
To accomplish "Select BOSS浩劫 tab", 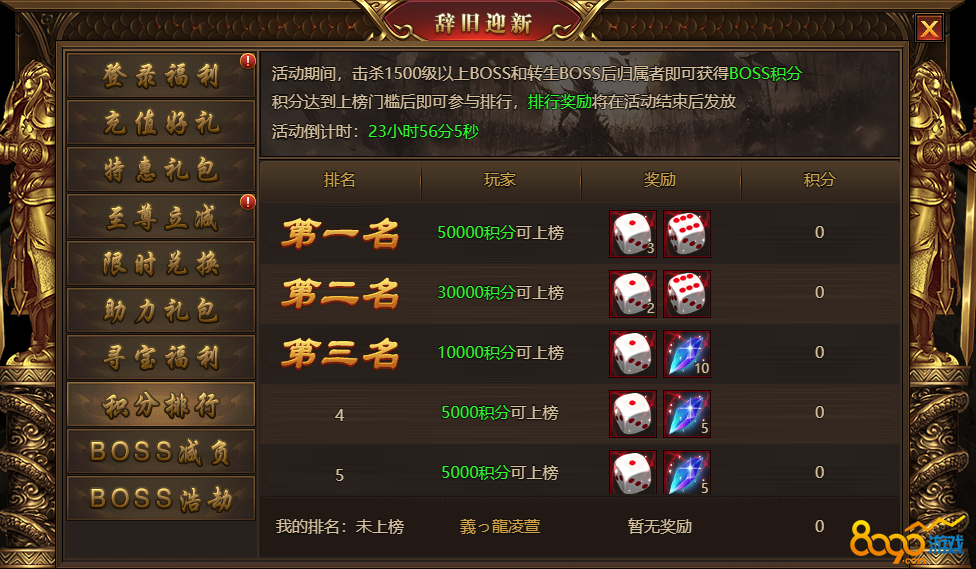I will click(161, 498).
